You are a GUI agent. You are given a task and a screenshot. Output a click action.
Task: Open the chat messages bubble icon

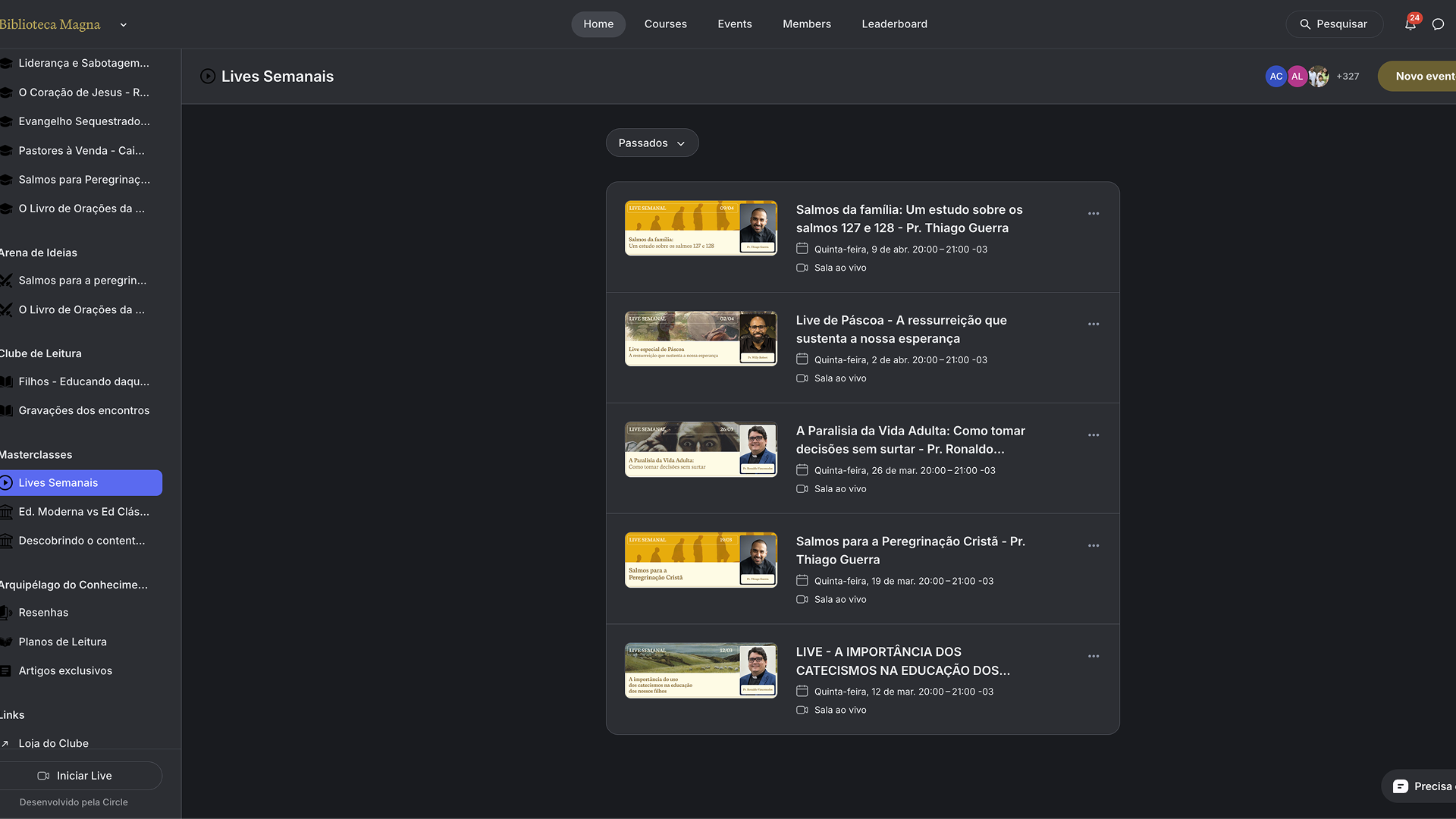pos(1438,24)
